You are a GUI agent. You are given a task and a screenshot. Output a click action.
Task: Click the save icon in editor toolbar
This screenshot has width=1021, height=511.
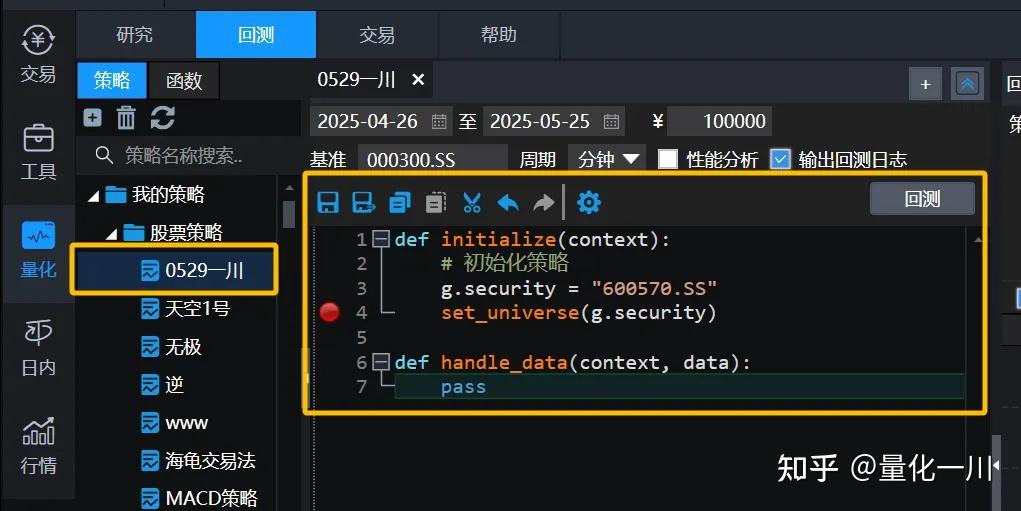click(x=328, y=202)
